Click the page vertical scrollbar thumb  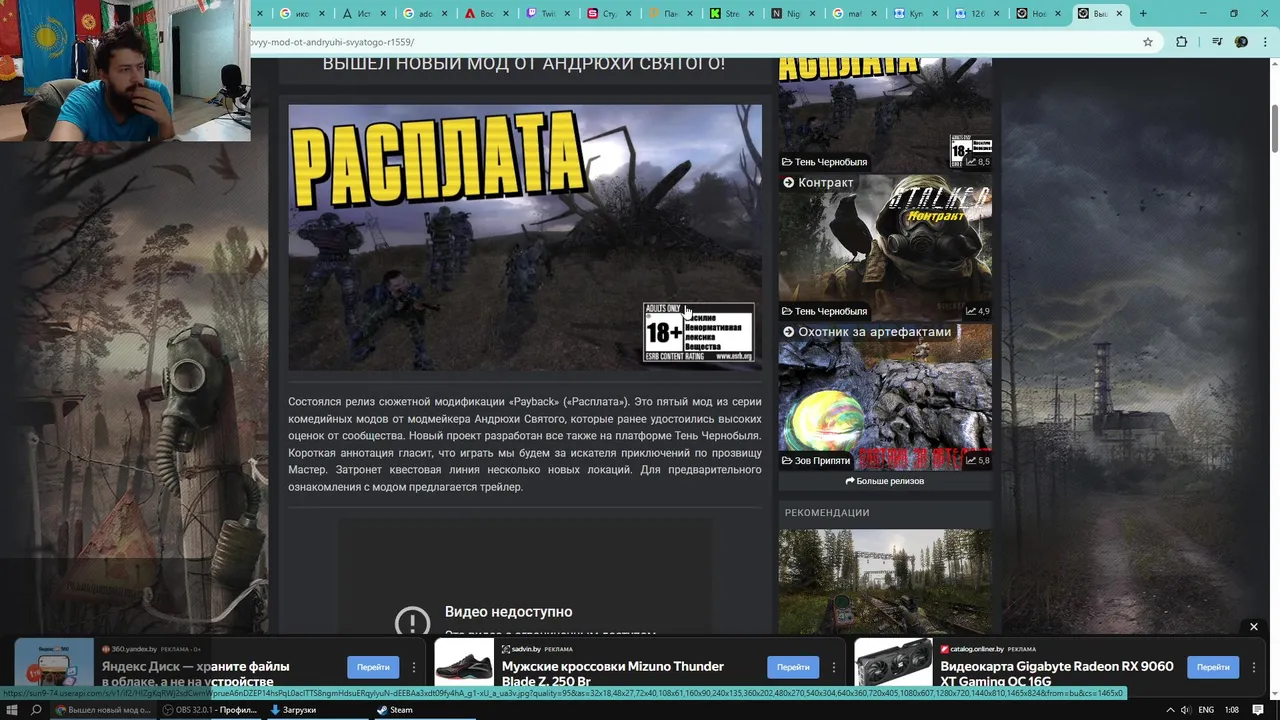coord(1275,128)
